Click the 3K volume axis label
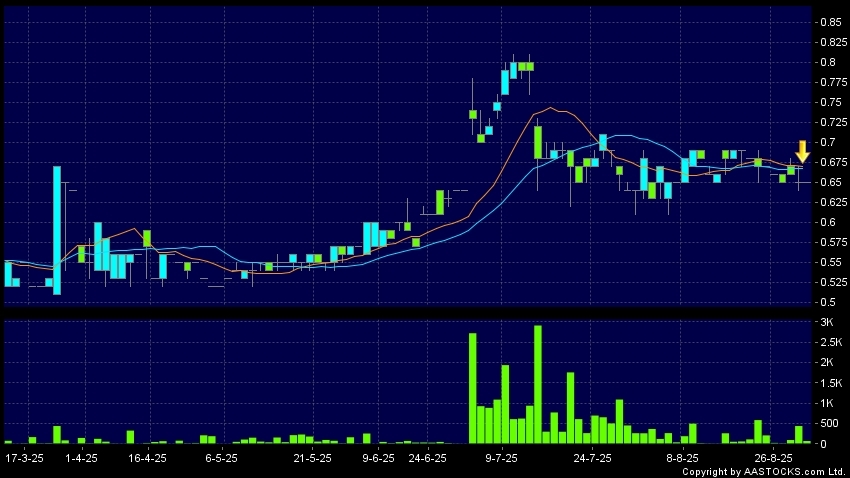The image size is (850, 478). pos(827,322)
